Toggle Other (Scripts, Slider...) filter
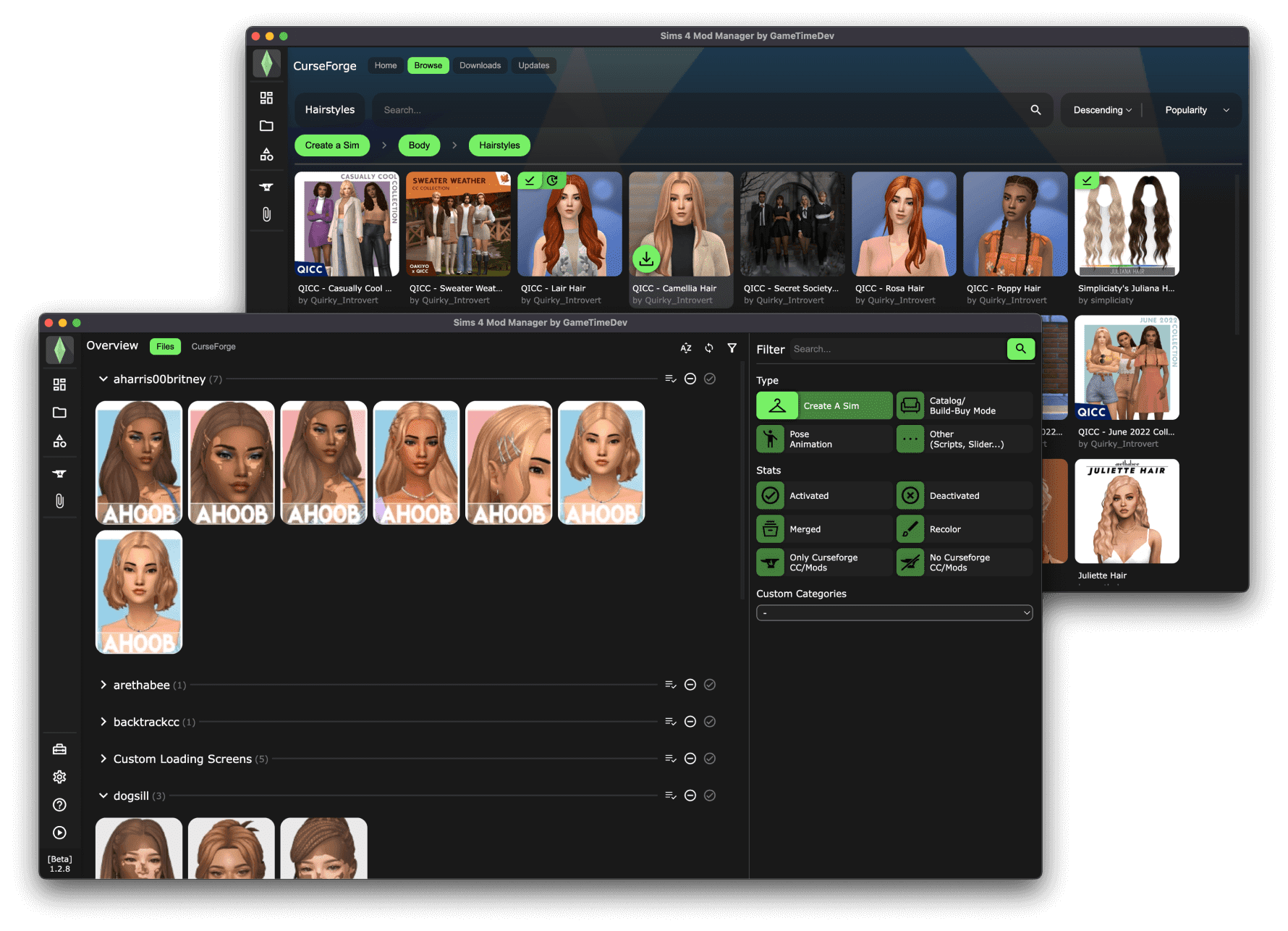The height and width of the screenshot is (931, 1288). click(x=965, y=439)
